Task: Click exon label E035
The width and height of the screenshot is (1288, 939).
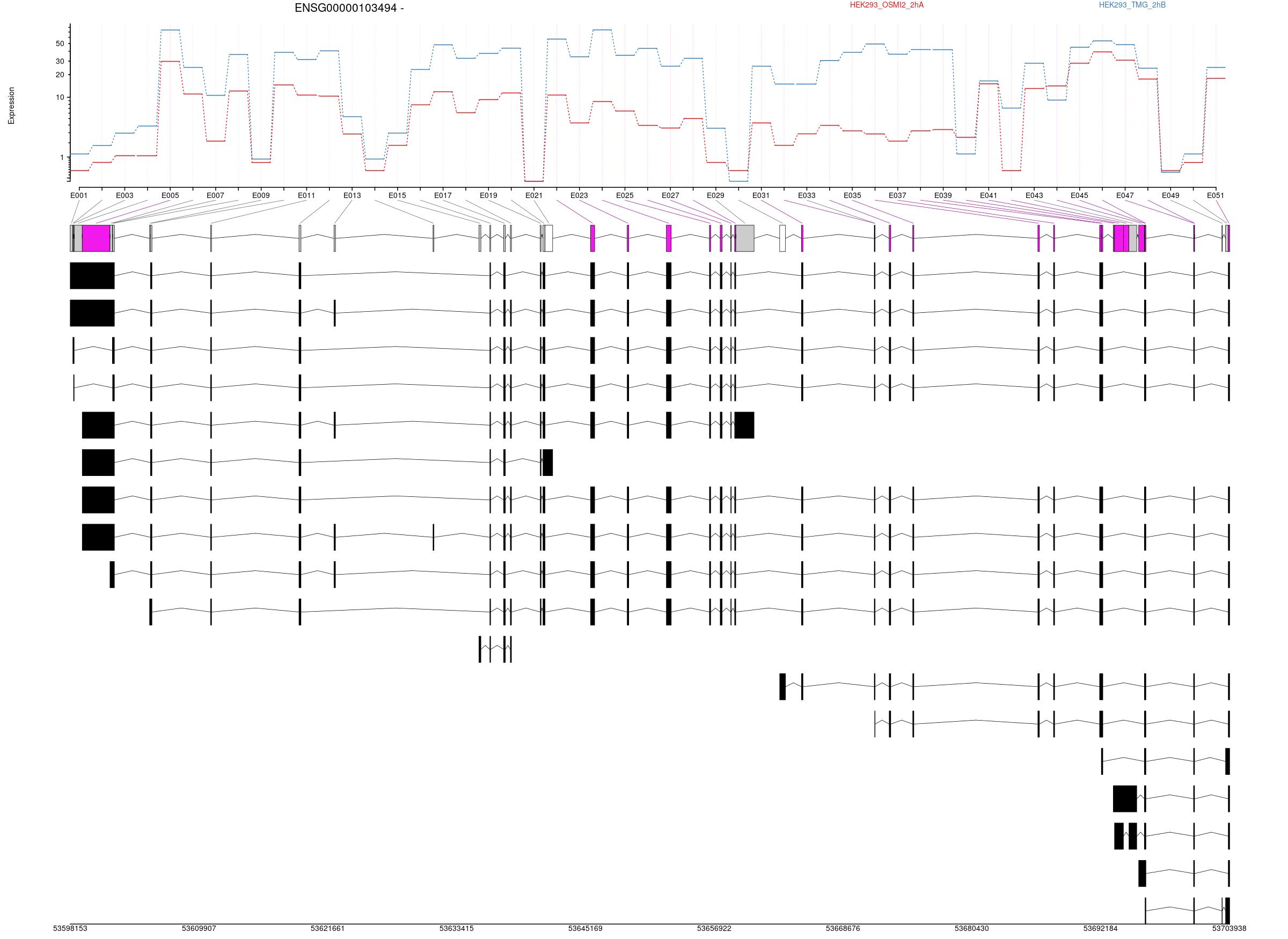Action: [x=852, y=195]
